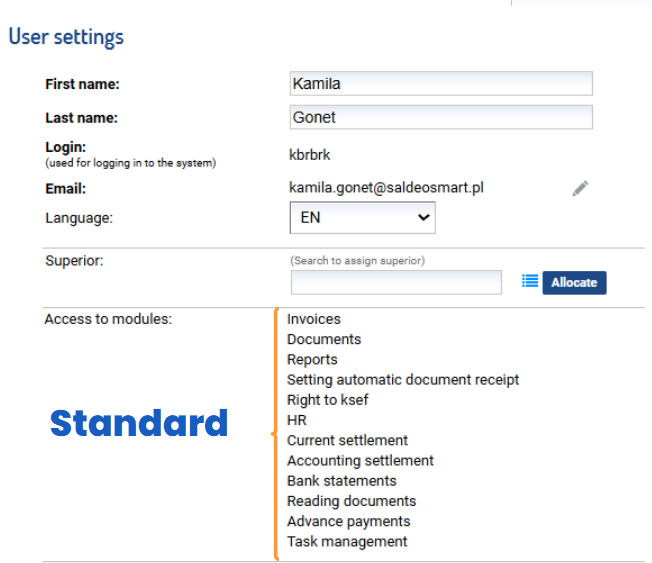The image size is (652, 563).
Task: Select the Reports module entry
Action: pos(312,360)
